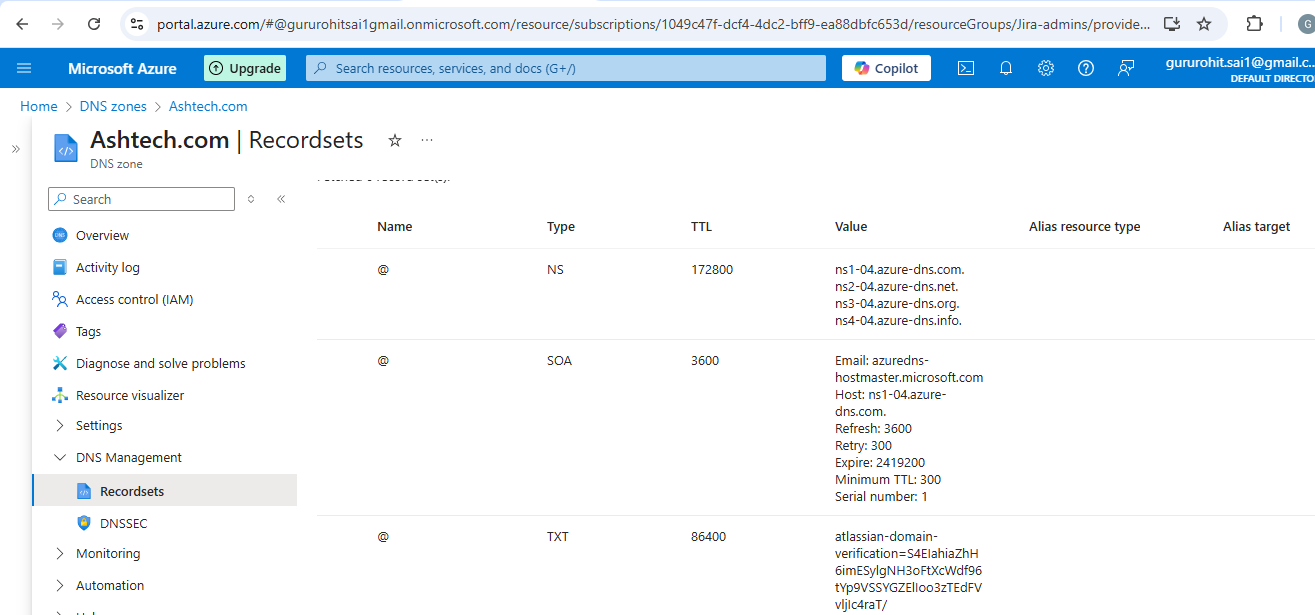
Task: Open the notifications bell
Action: pos(1006,68)
